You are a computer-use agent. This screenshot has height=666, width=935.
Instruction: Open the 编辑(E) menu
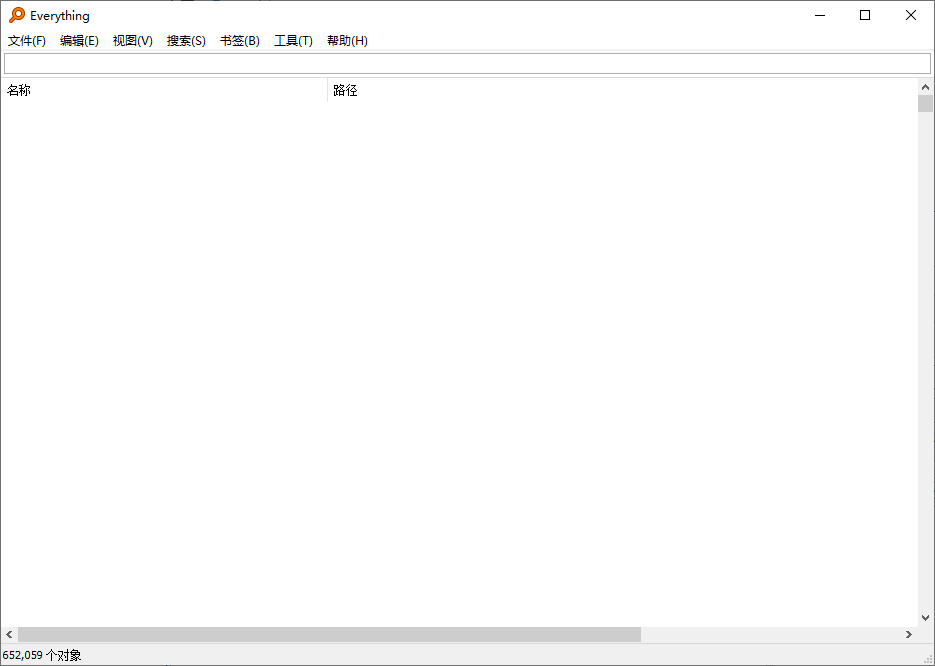click(x=79, y=40)
